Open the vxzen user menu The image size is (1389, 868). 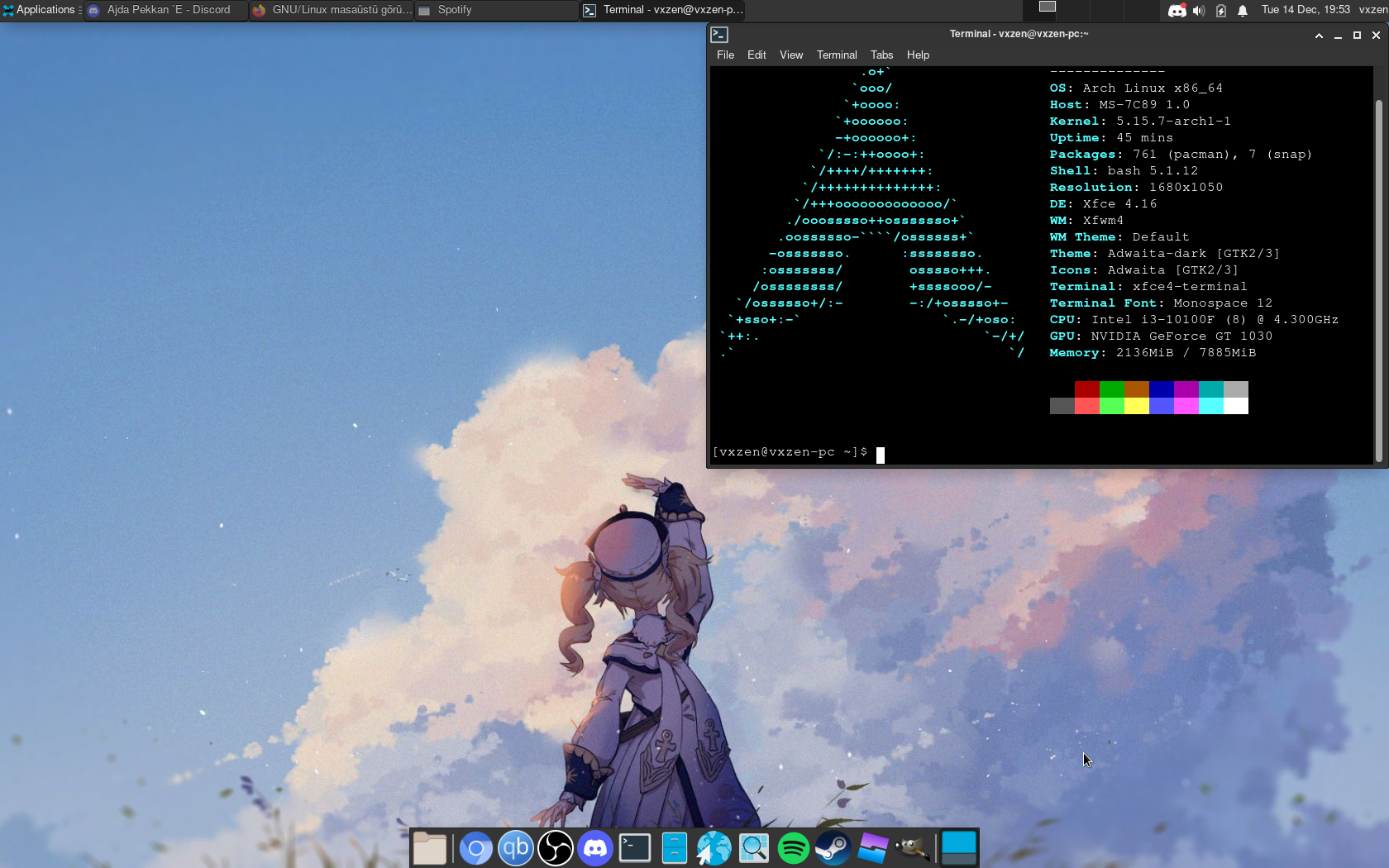click(x=1372, y=10)
